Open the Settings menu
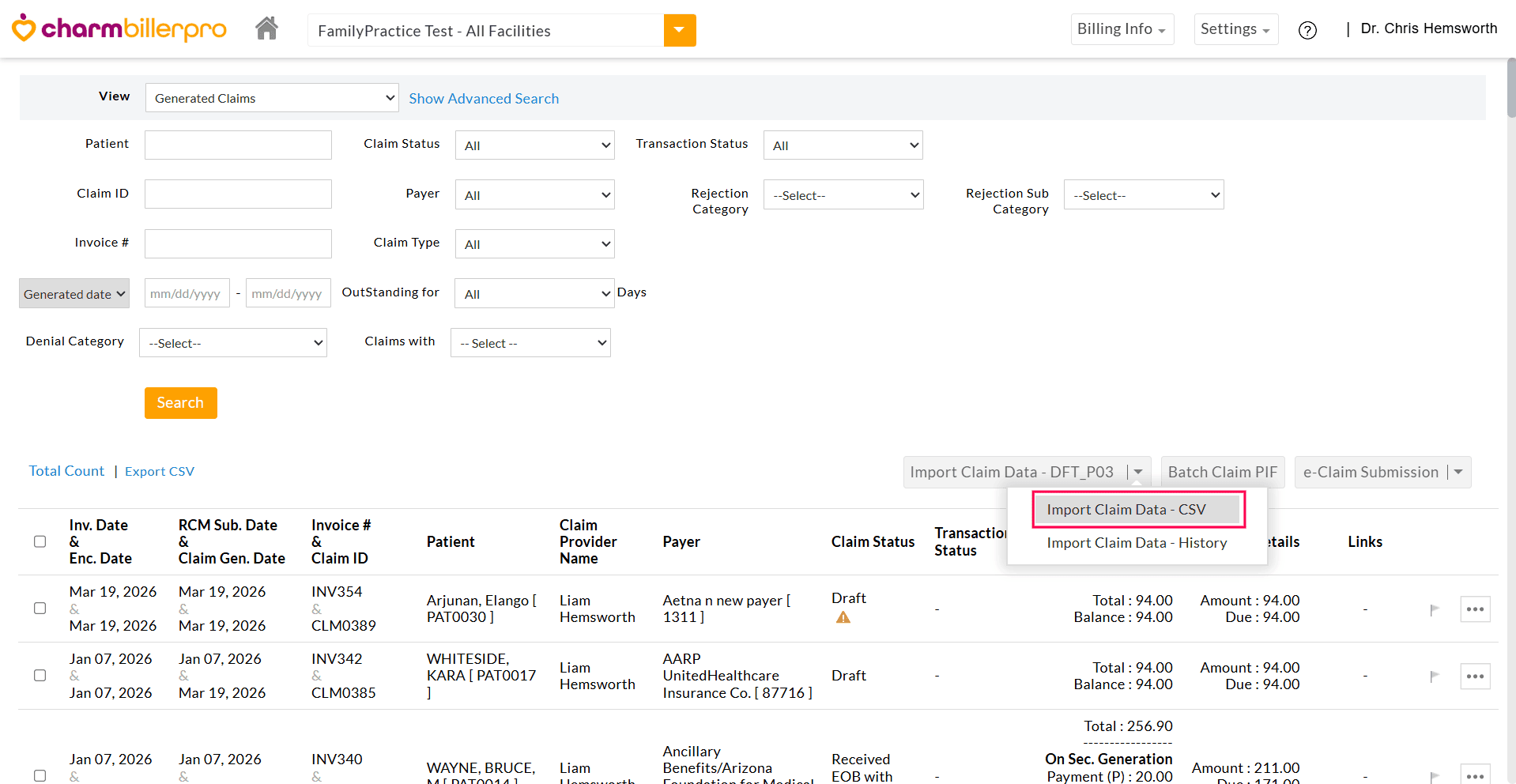 (x=1235, y=29)
